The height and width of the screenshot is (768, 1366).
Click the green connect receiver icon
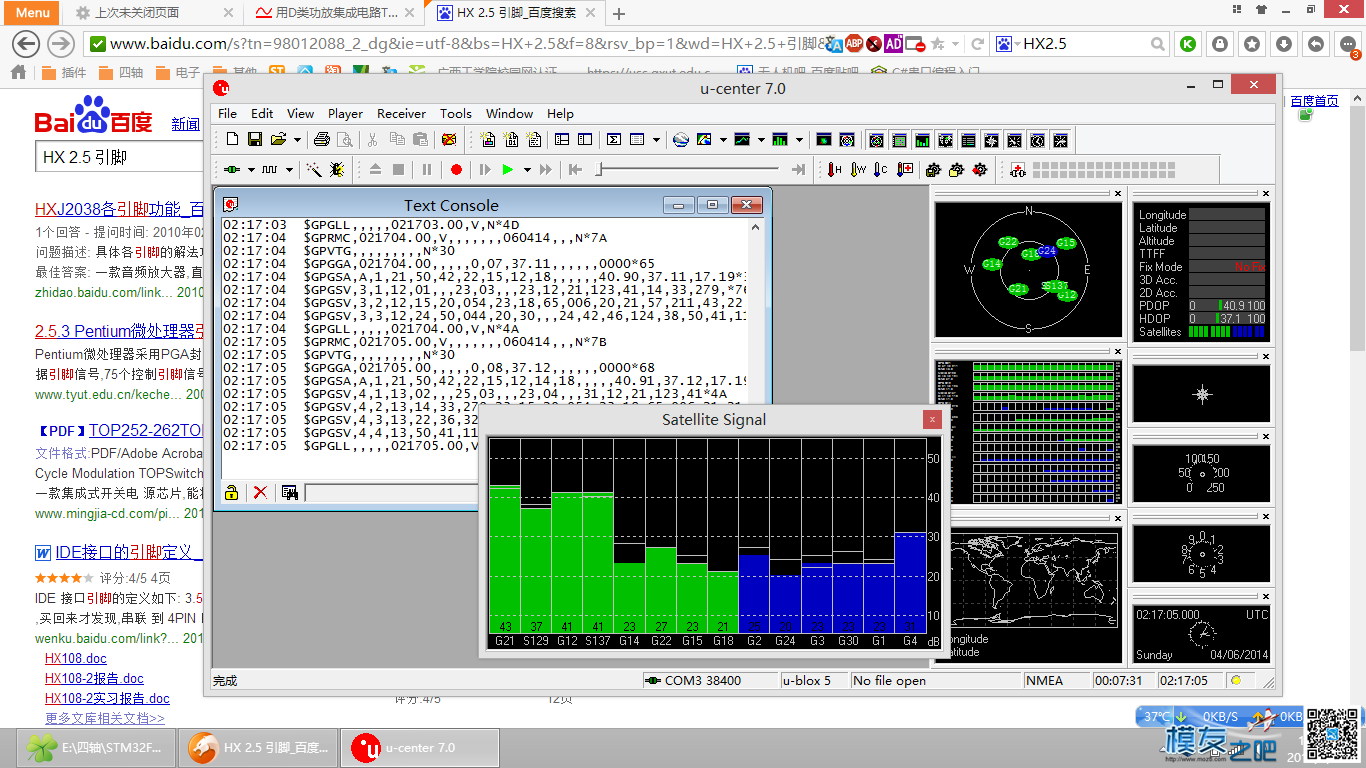[x=232, y=170]
